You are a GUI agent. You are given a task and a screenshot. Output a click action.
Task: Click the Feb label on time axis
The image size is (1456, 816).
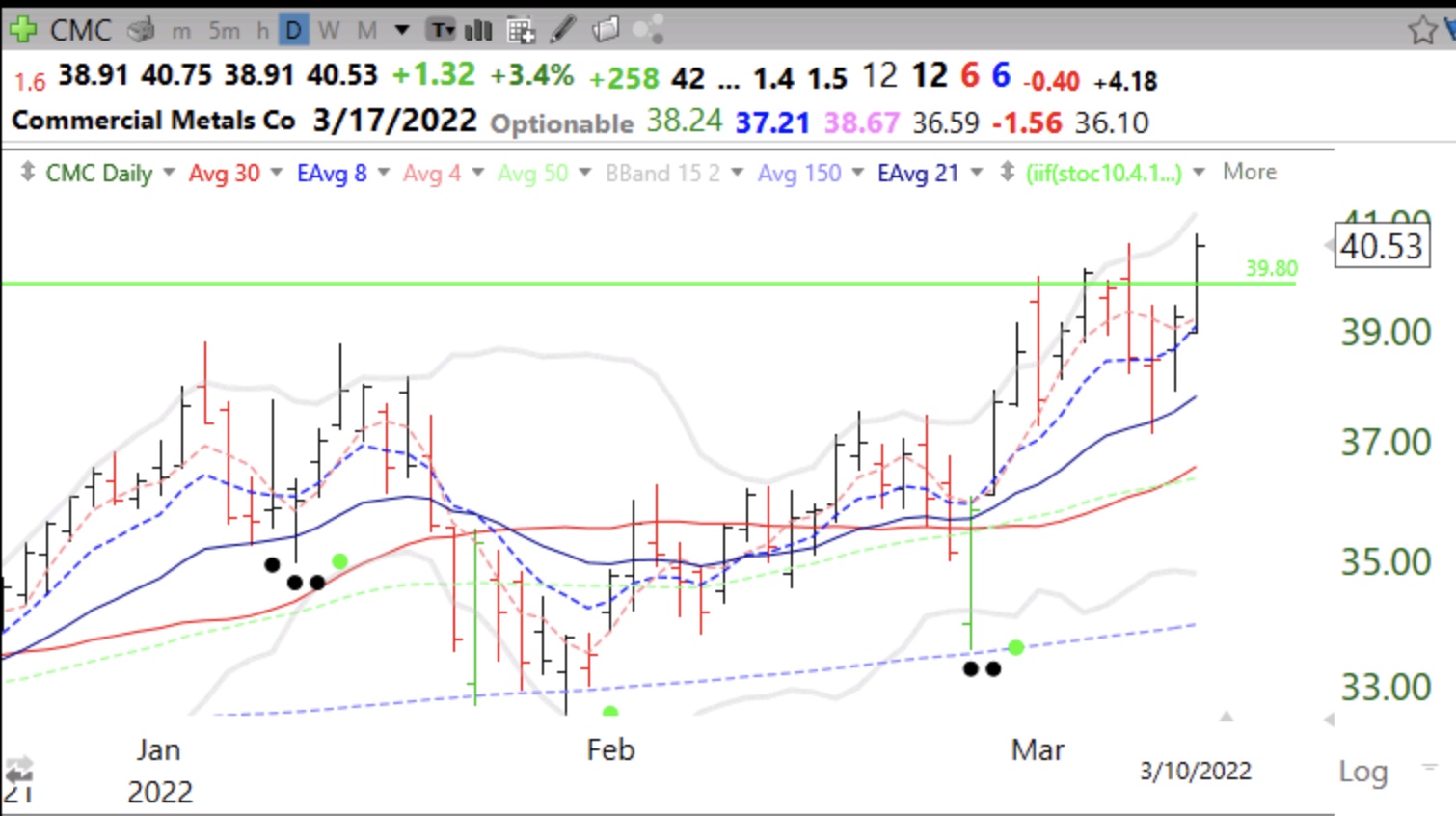click(x=610, y=749)
